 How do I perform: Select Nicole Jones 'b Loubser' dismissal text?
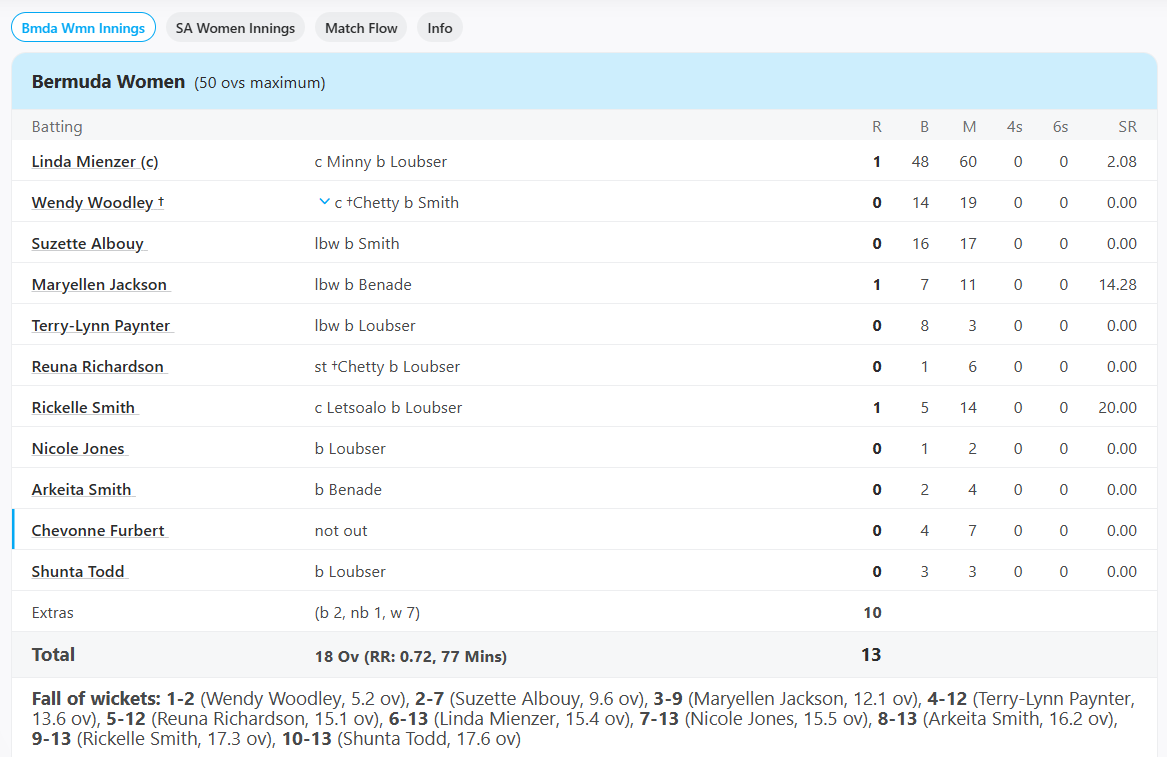tap(350, 448)
